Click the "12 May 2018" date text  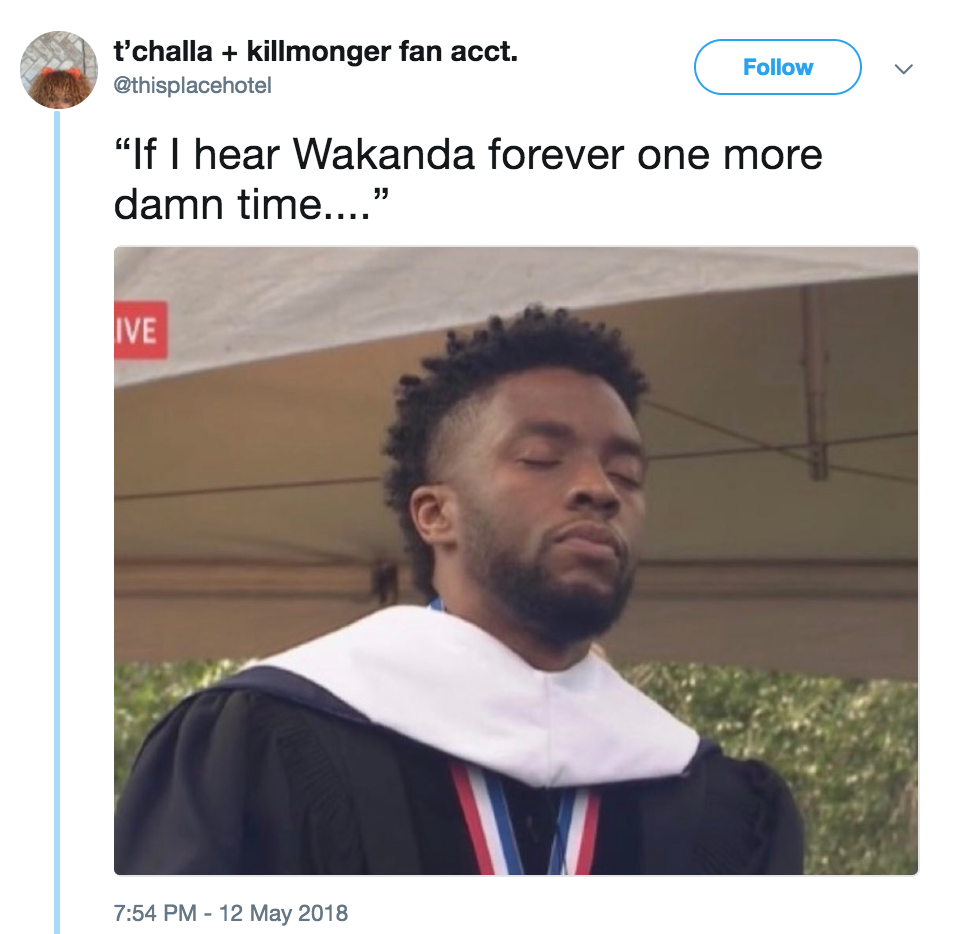coord(283,913)
